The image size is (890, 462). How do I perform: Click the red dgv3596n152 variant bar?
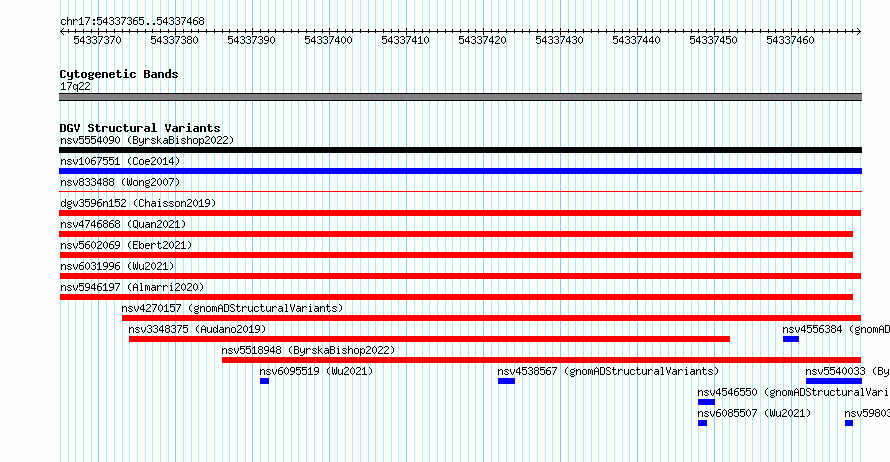pyautogui.click(x=460, y=213)
